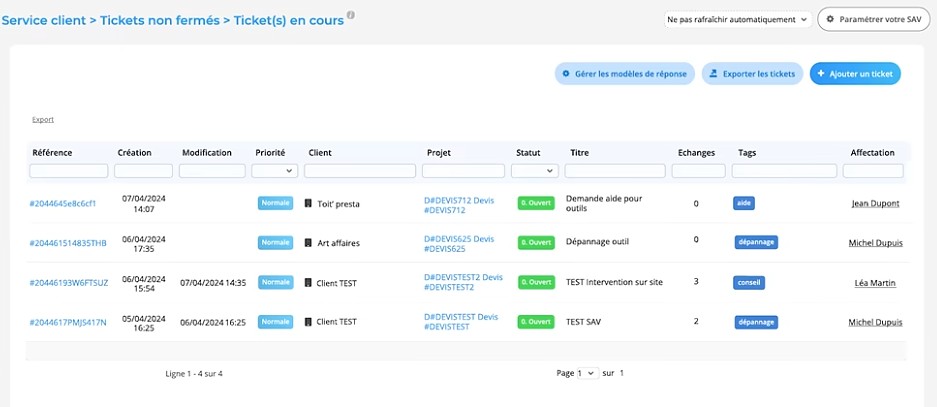Open project link D#DEVISTEST Devis #DEVISTEST
937x407 pixels.
[461, 322]
